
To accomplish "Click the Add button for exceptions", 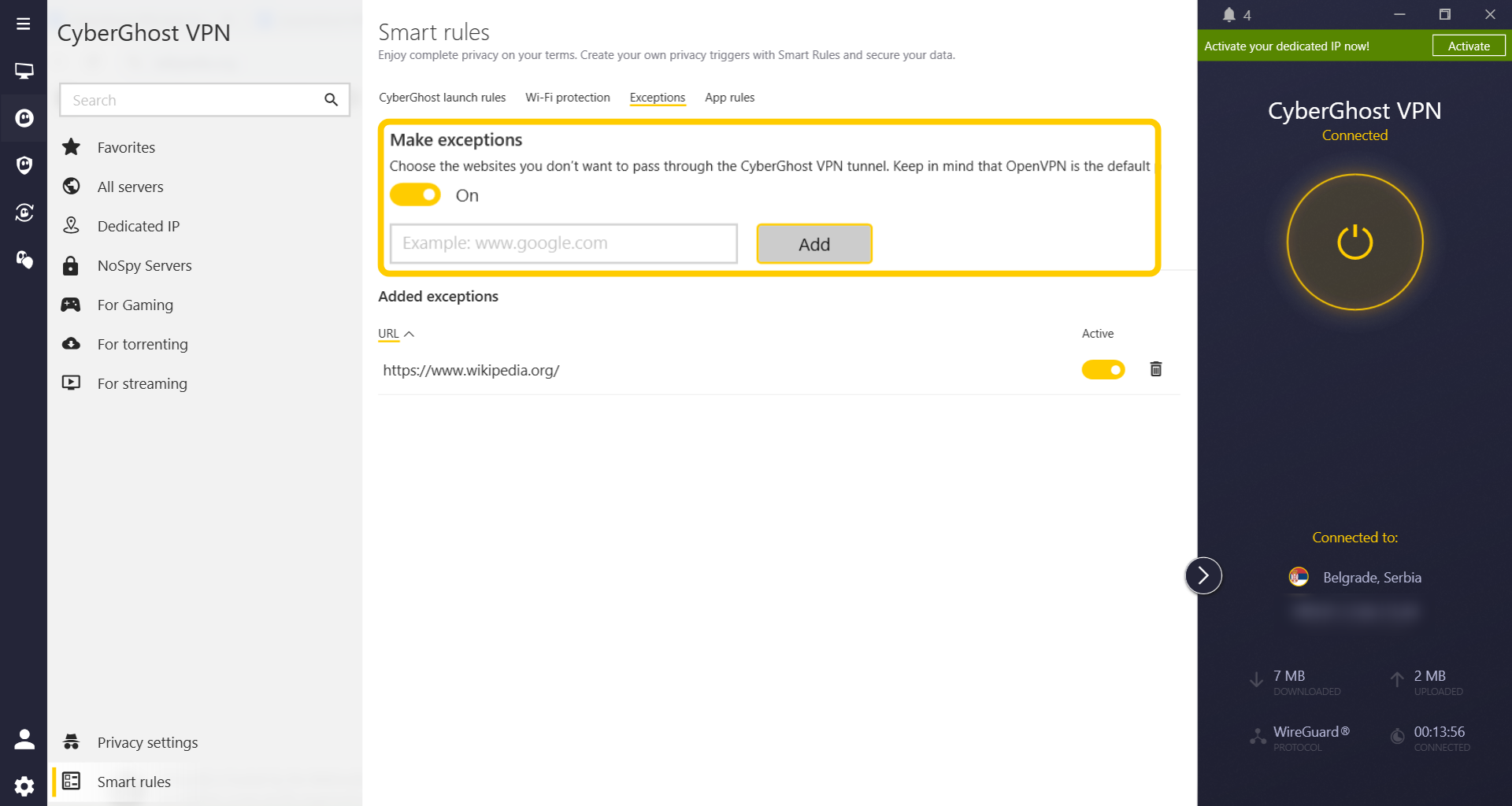I will [813, 244].
